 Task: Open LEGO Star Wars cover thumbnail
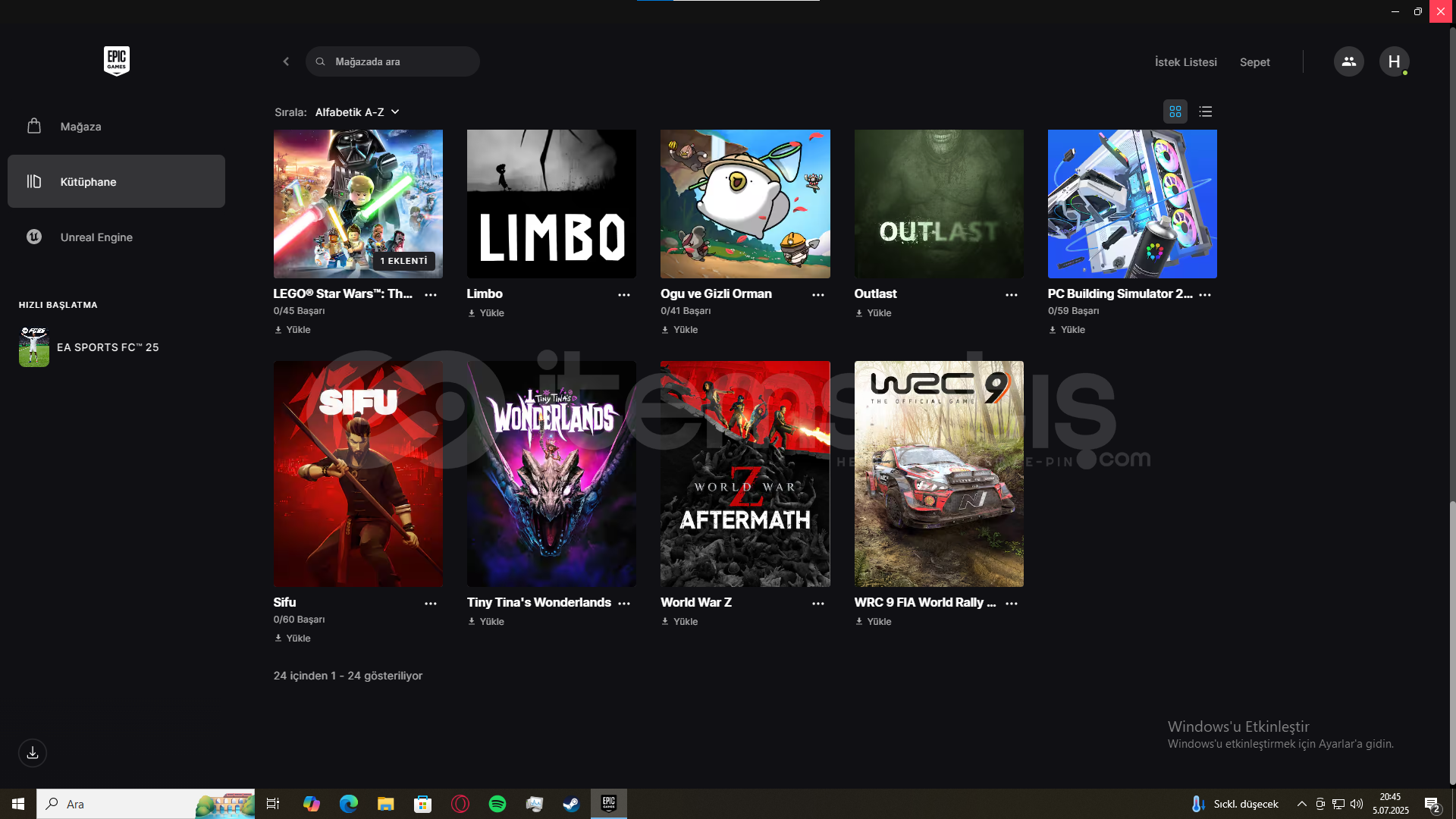(x=358, y=204)
